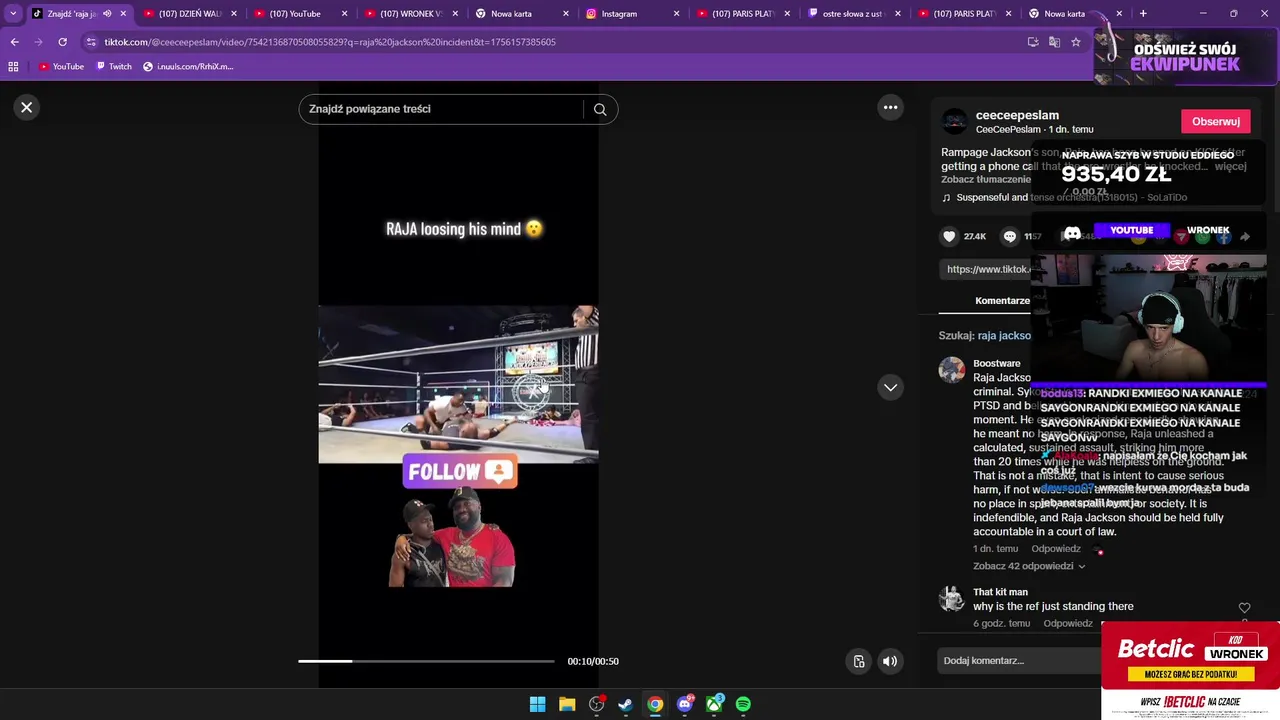Like the video with heart icon

pyautogui.click(x=949, y=236)
